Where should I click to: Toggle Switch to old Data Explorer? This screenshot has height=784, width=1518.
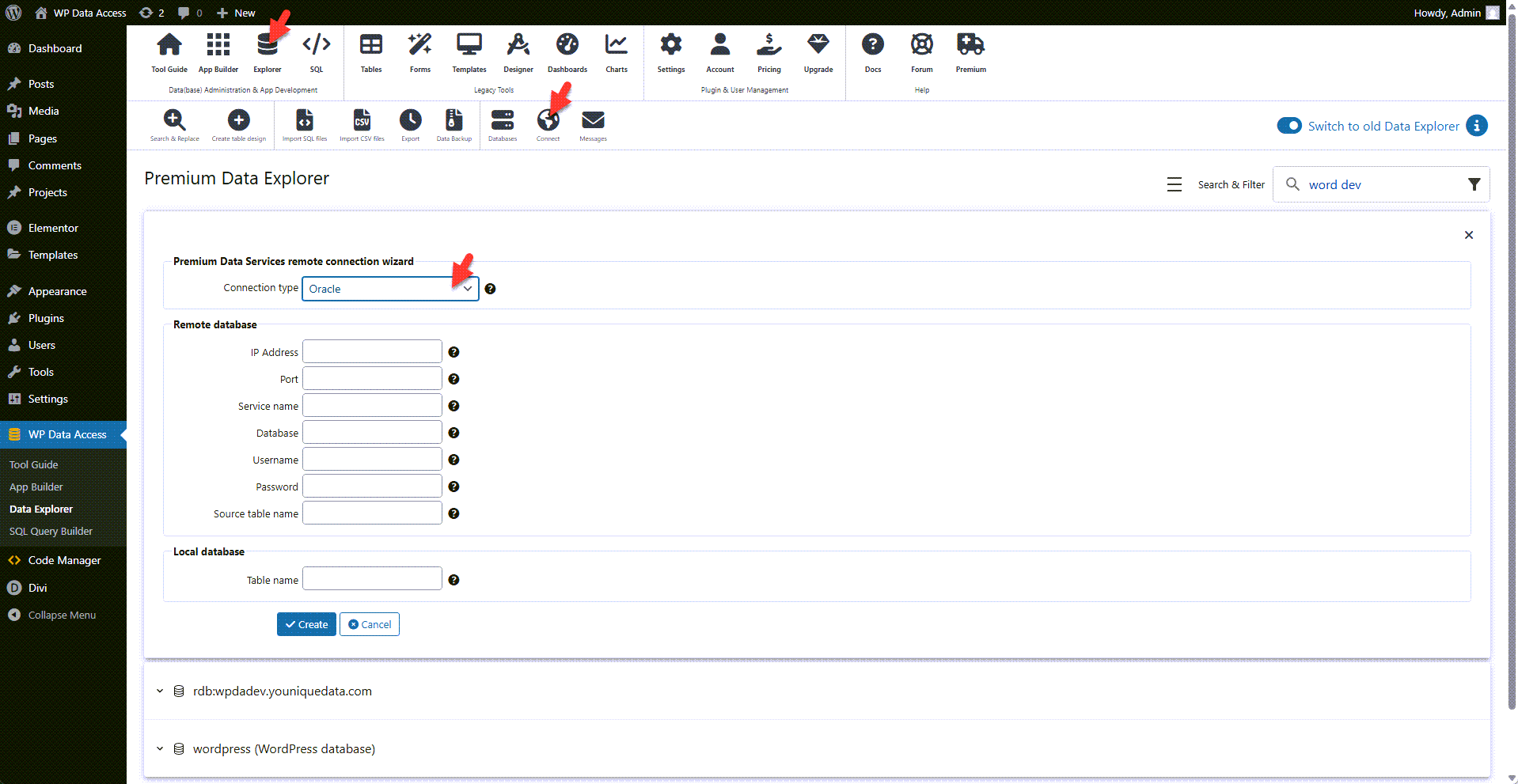(x=1288, y=125)
